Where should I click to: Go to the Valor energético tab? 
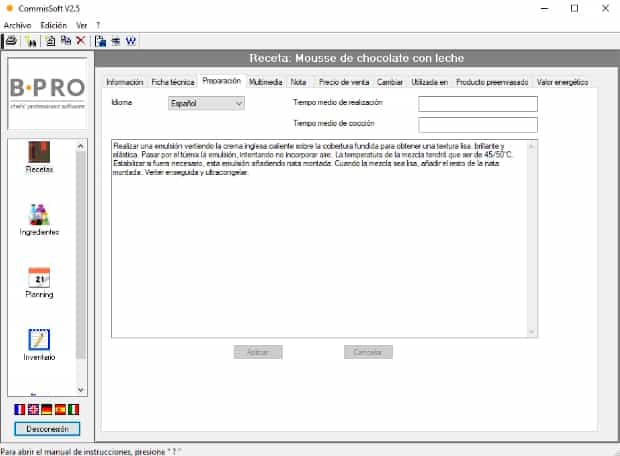562,82
